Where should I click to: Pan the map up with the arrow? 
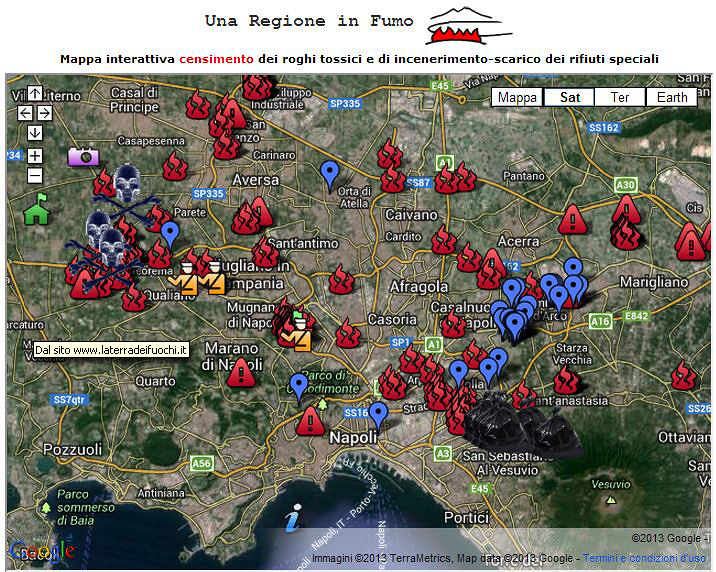coord(35,94)
